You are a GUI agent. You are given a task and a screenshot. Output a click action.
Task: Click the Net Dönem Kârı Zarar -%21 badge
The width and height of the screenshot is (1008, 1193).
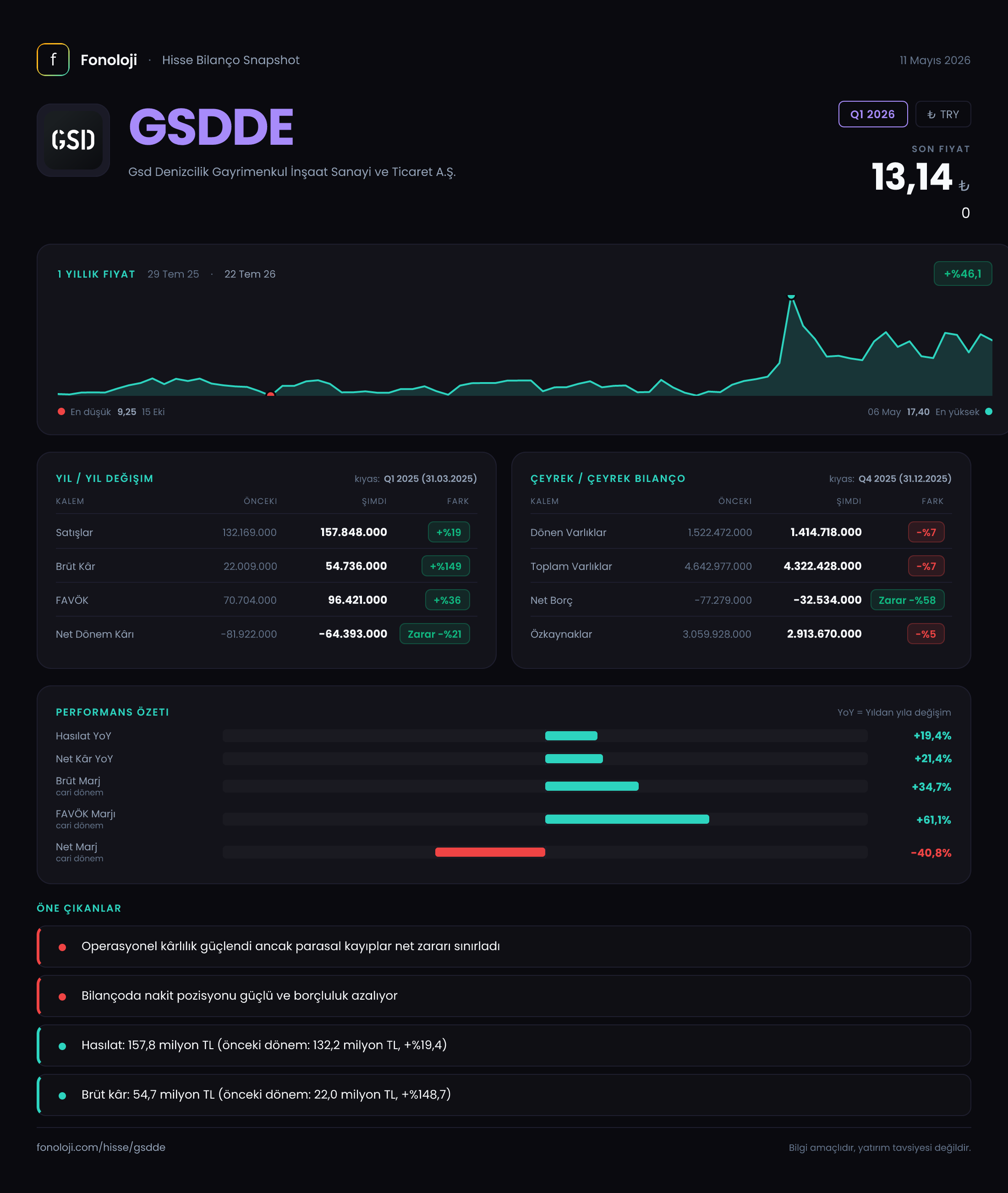coord(434,634)
